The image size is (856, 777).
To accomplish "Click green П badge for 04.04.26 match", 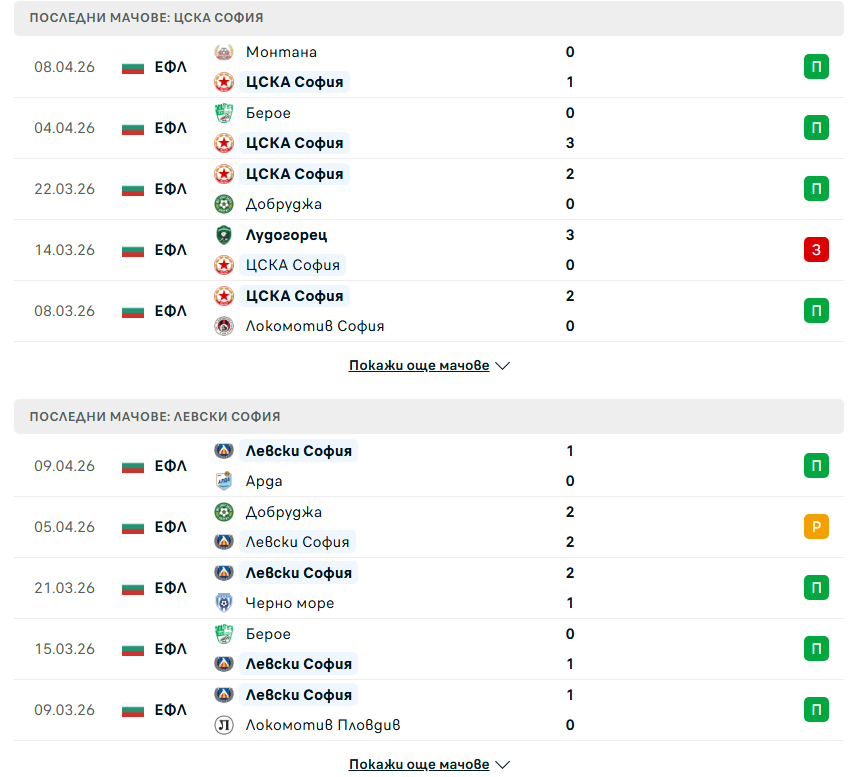I will (x=816, y=128).
